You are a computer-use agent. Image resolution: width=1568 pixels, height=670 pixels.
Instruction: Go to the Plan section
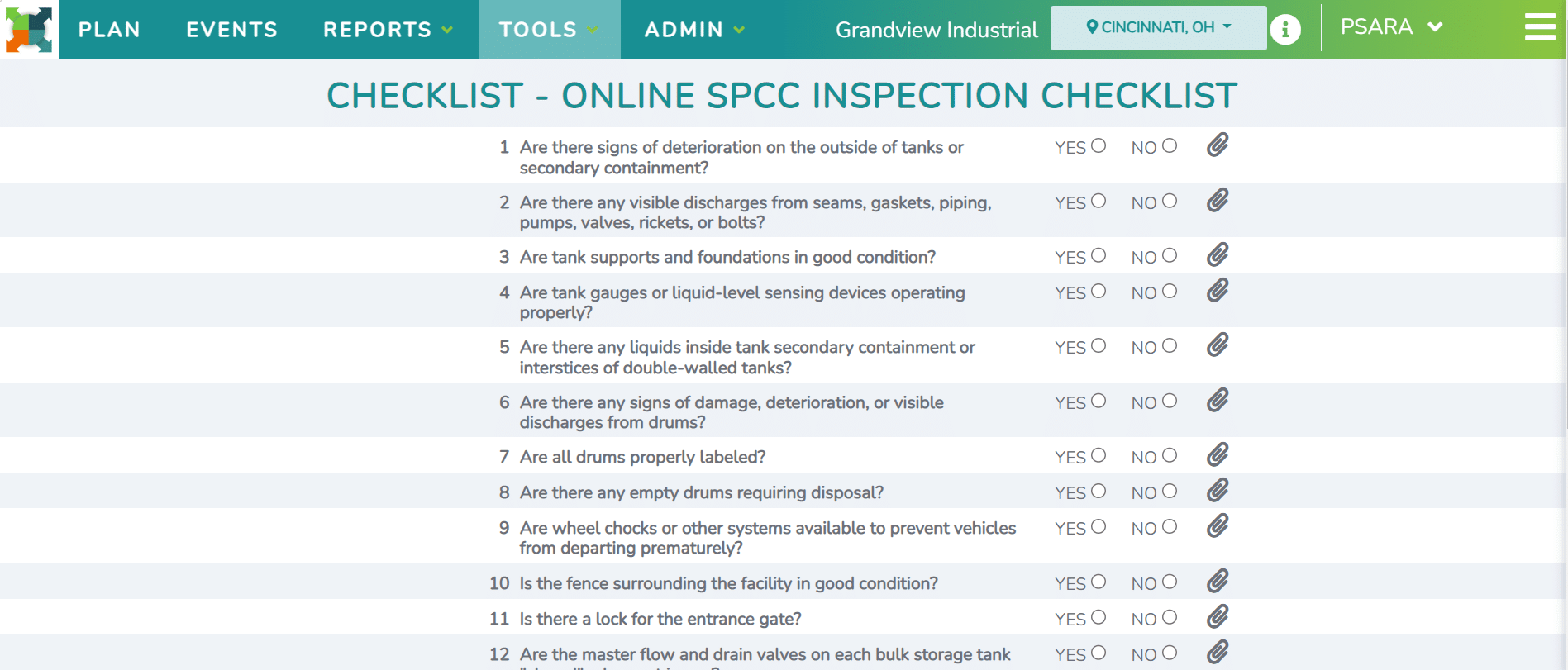click(109, 30)
